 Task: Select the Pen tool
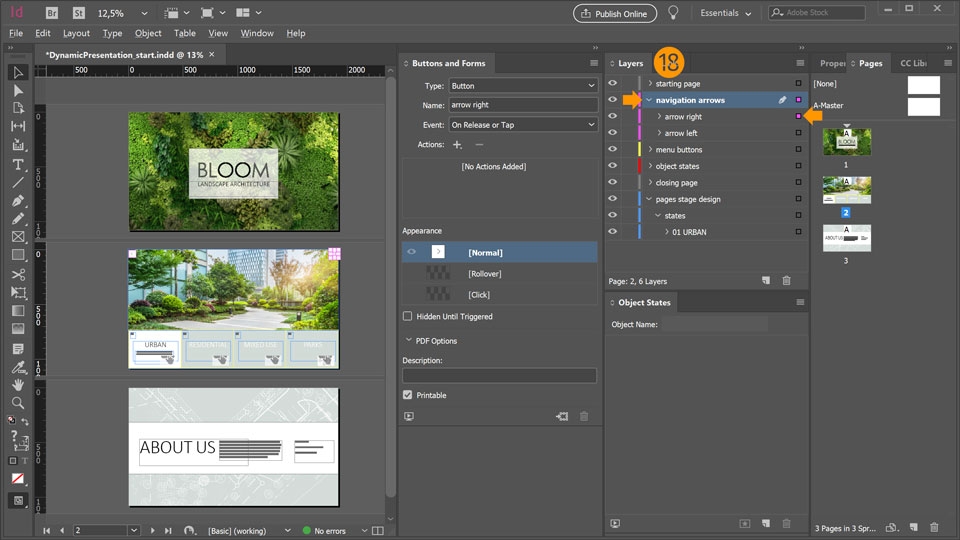tap(18, 200)
